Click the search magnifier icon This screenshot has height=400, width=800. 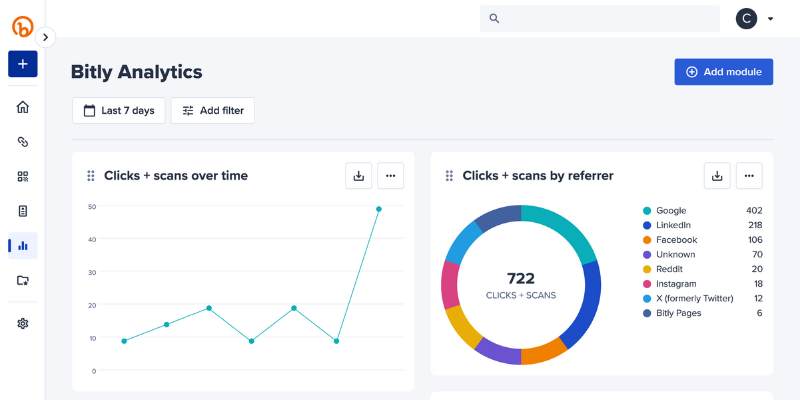[x=494, y=18]
